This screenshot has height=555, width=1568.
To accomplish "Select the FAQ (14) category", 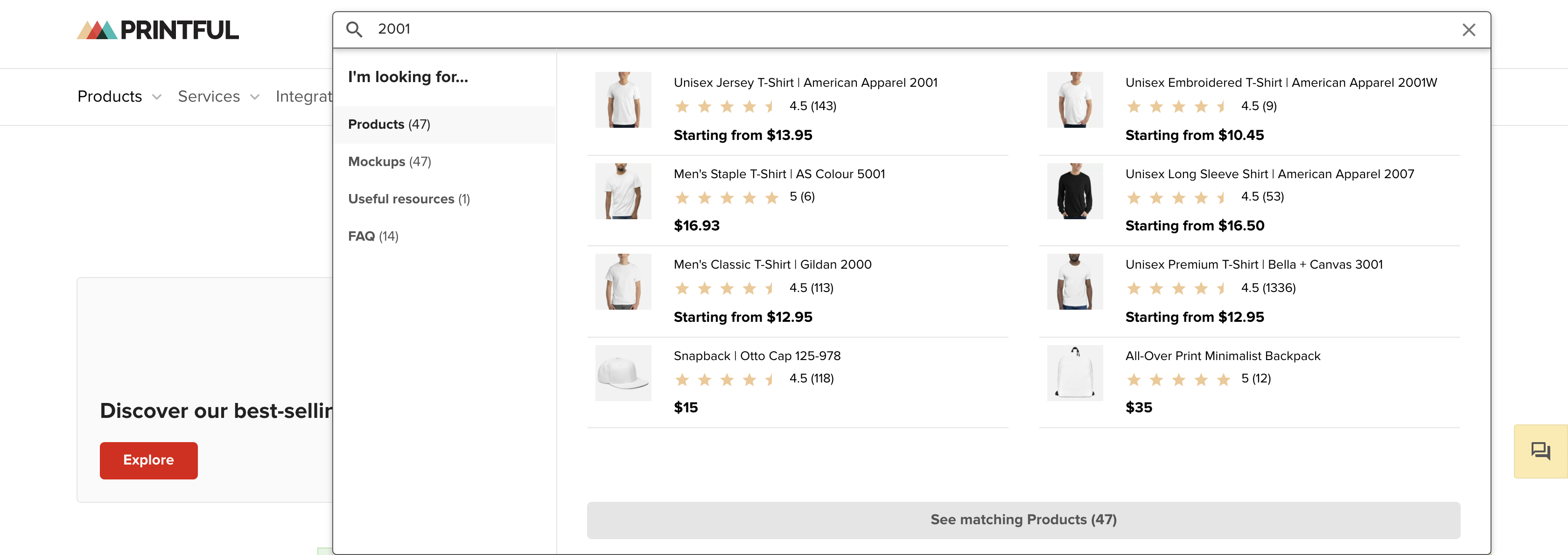I will click(373, 236).
